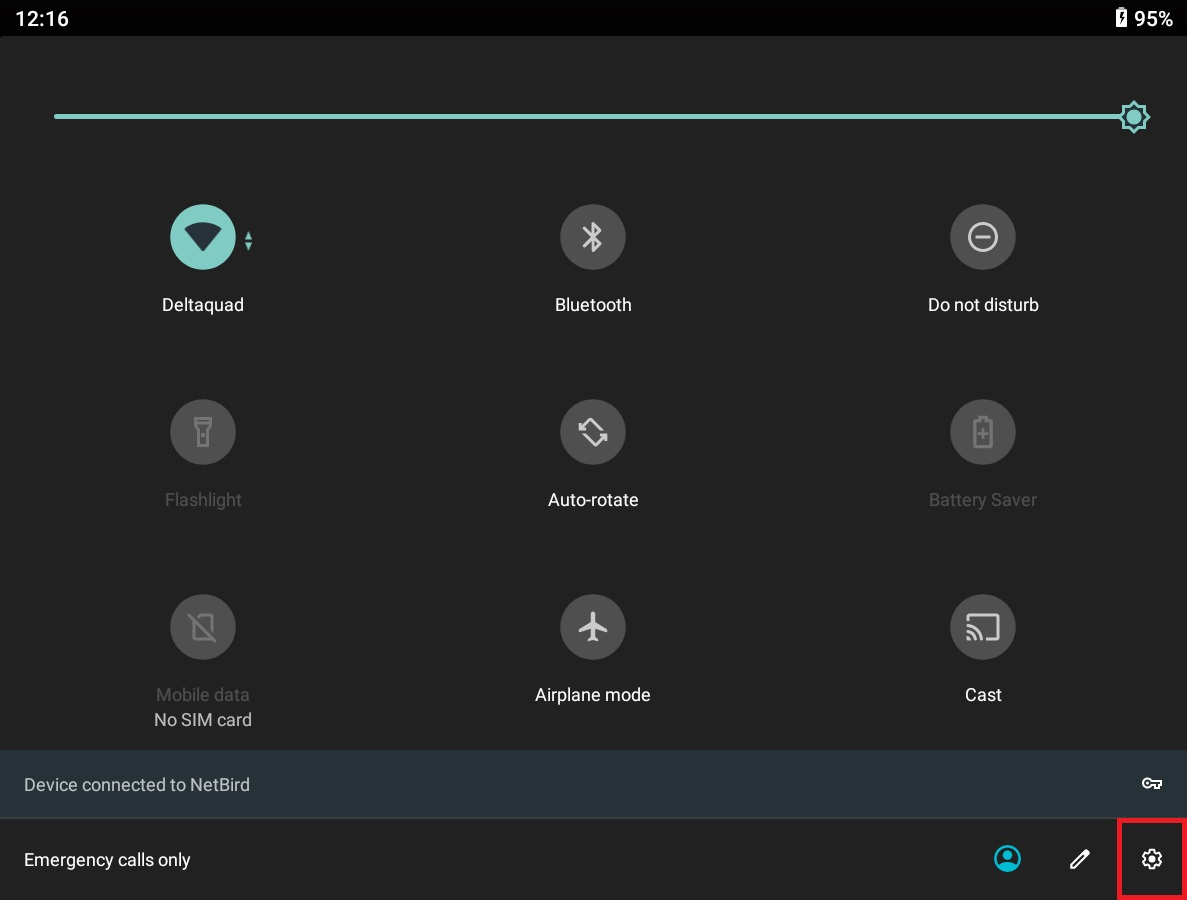Viewport: 1187px width, 900px height.
Task: Turn off the Deltaquad Wi-Fi tile
Action: point(203,237)
